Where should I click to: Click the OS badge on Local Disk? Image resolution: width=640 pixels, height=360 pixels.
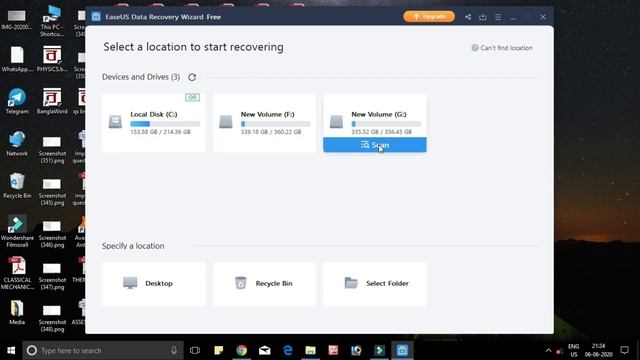coord(192,97)
